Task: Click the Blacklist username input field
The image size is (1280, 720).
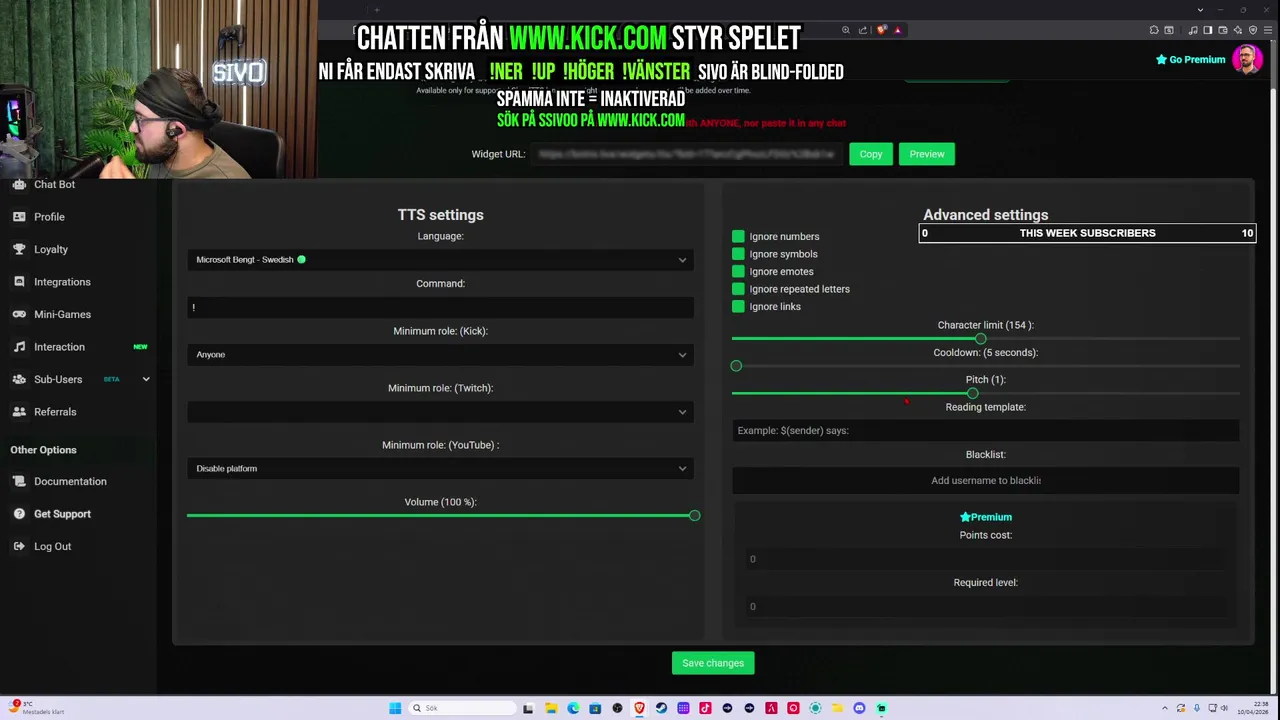Action: [985, 481]
